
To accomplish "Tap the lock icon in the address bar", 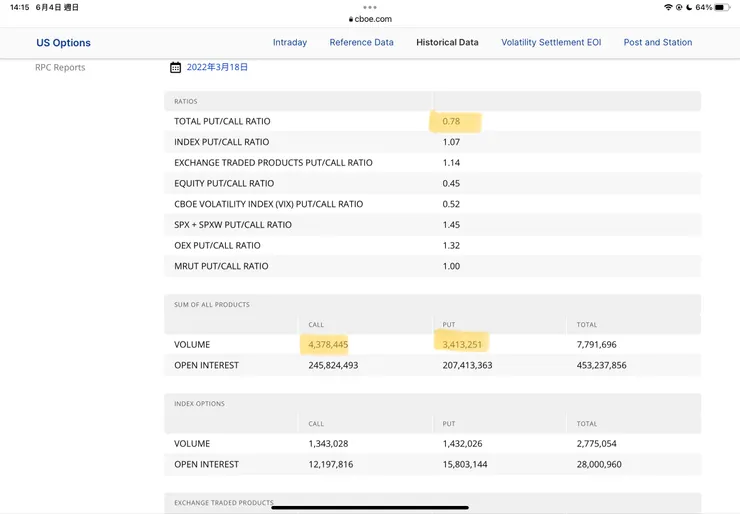I will pos(351,19).
